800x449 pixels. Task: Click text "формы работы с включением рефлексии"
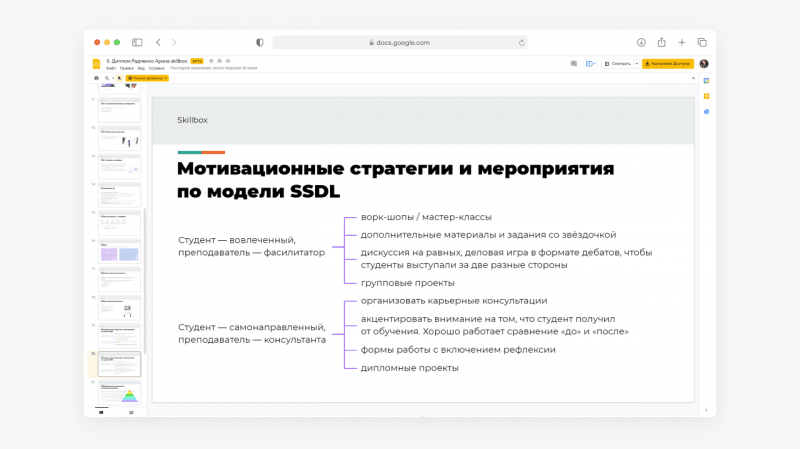(458, 350)
